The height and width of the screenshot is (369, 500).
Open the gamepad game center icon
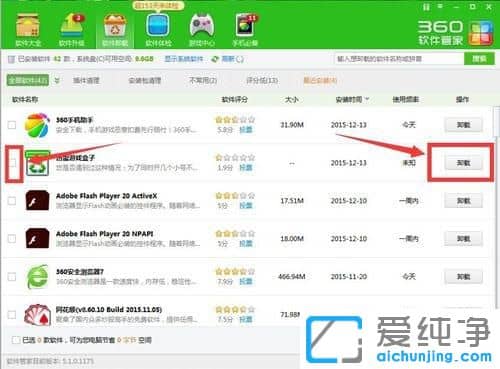click(x=202, y=25)
